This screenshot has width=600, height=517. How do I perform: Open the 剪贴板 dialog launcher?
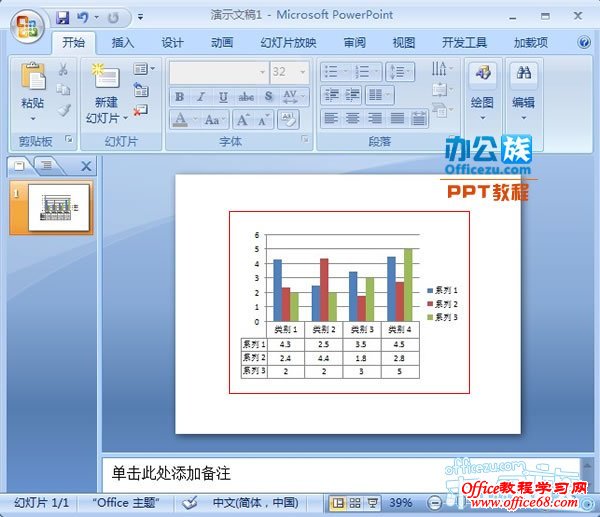69,139
